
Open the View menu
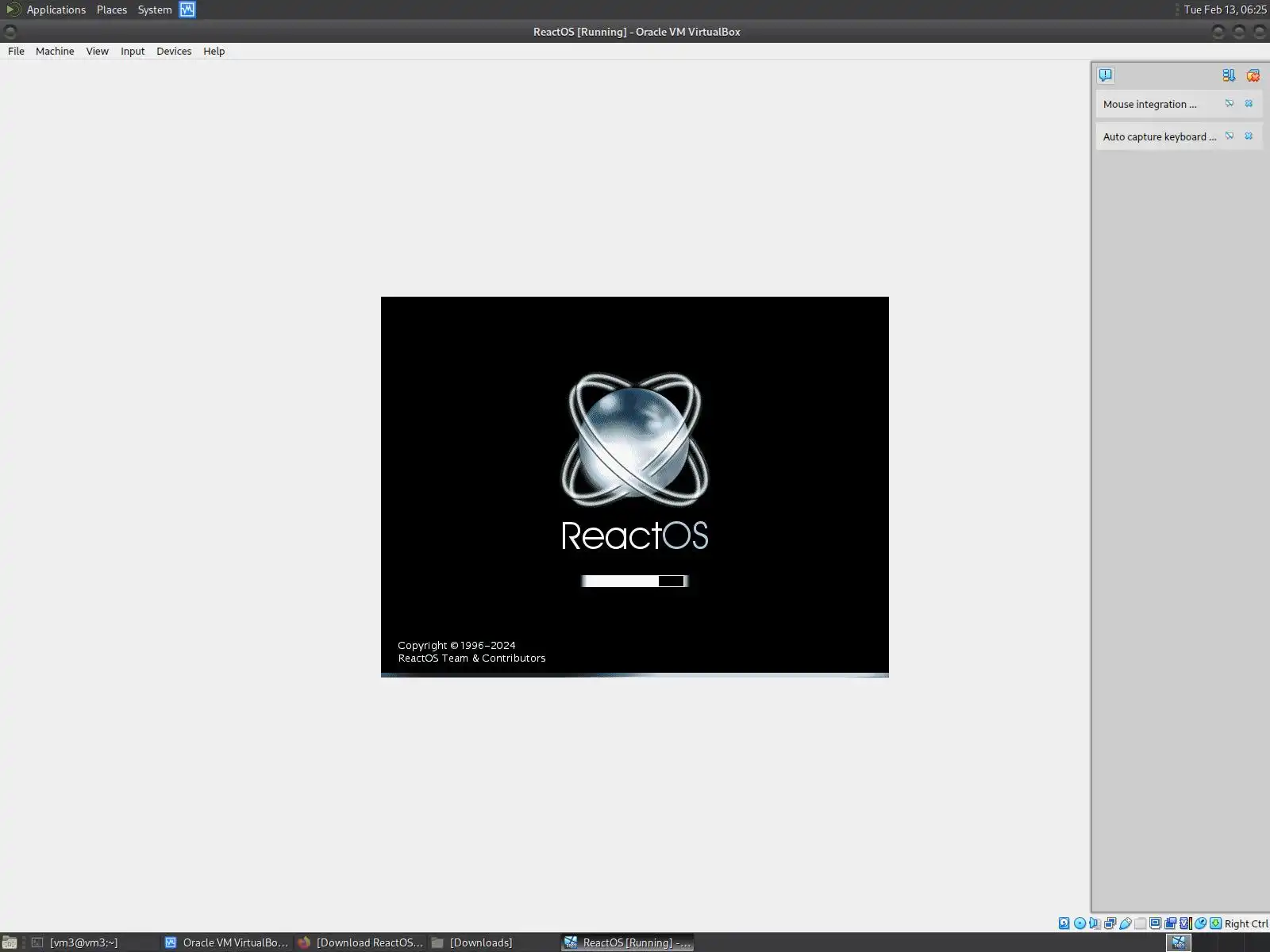98,51
